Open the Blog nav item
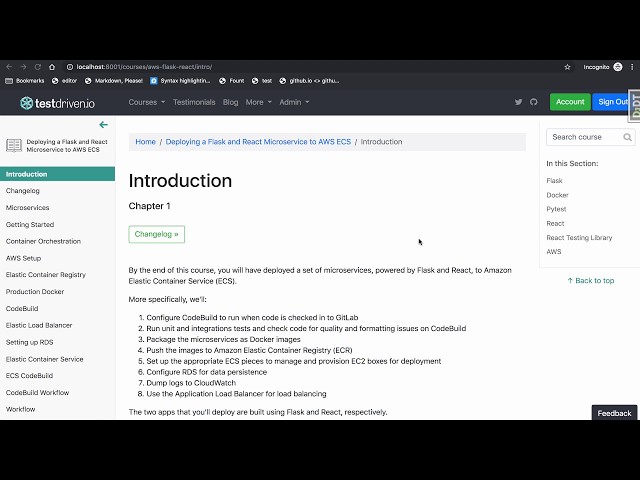The image size is (640, 480). tap(230, 102)
